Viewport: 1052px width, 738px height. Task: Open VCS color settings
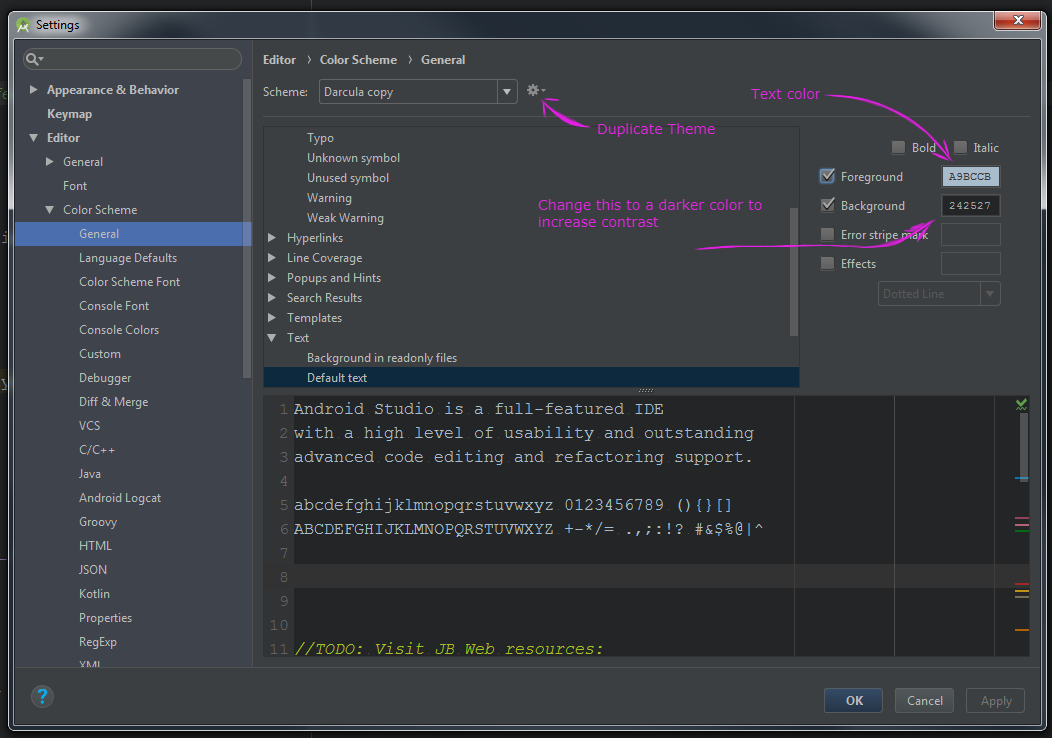point(89,426)
